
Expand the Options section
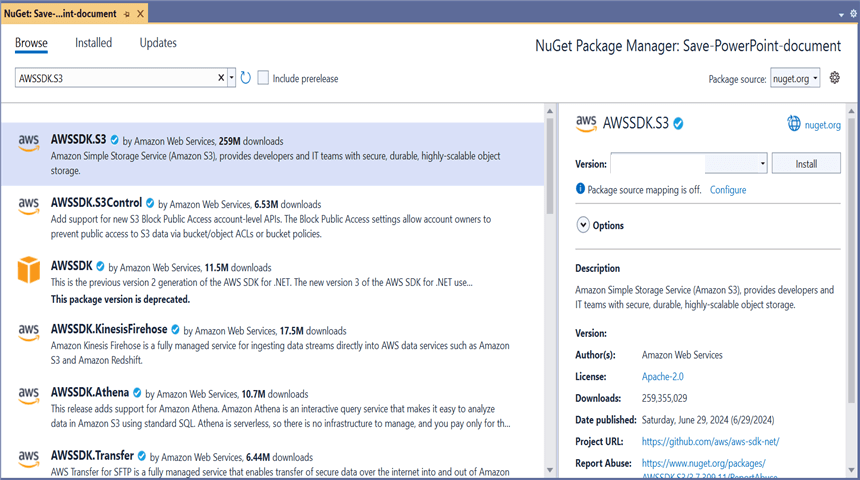[x=582, y=225]
